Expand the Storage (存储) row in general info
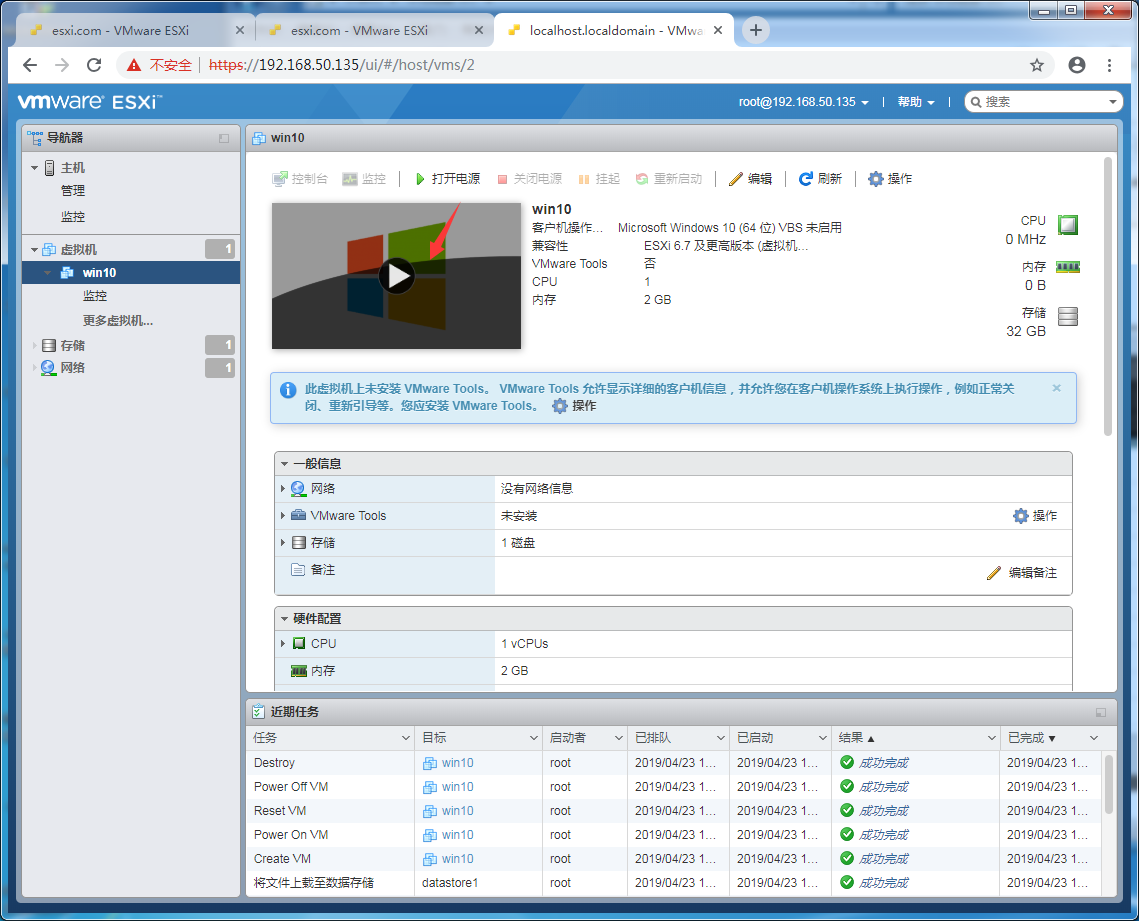The height and width of the screenshot is (921, 1139). click(283, 543)
